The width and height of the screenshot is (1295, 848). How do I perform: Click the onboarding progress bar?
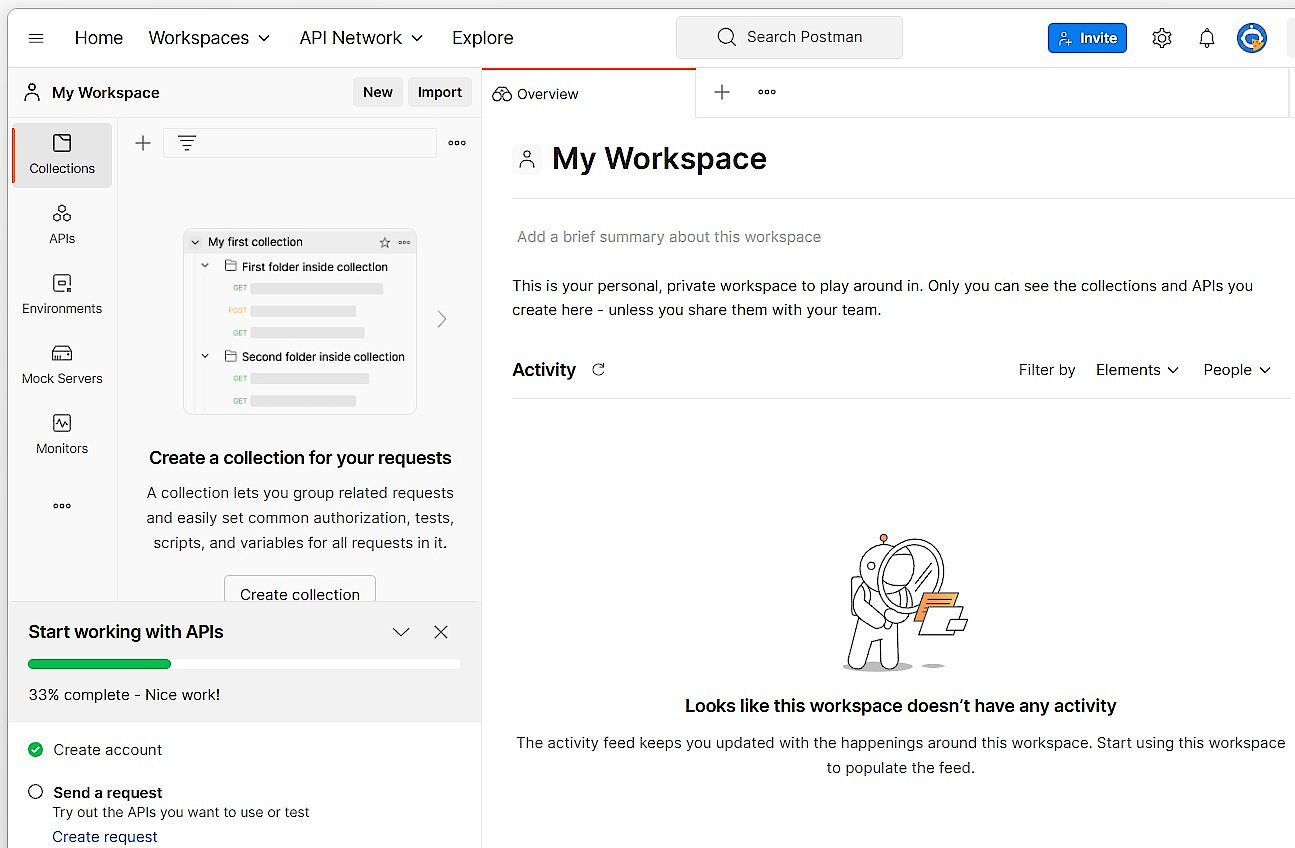tap(243, 663)
